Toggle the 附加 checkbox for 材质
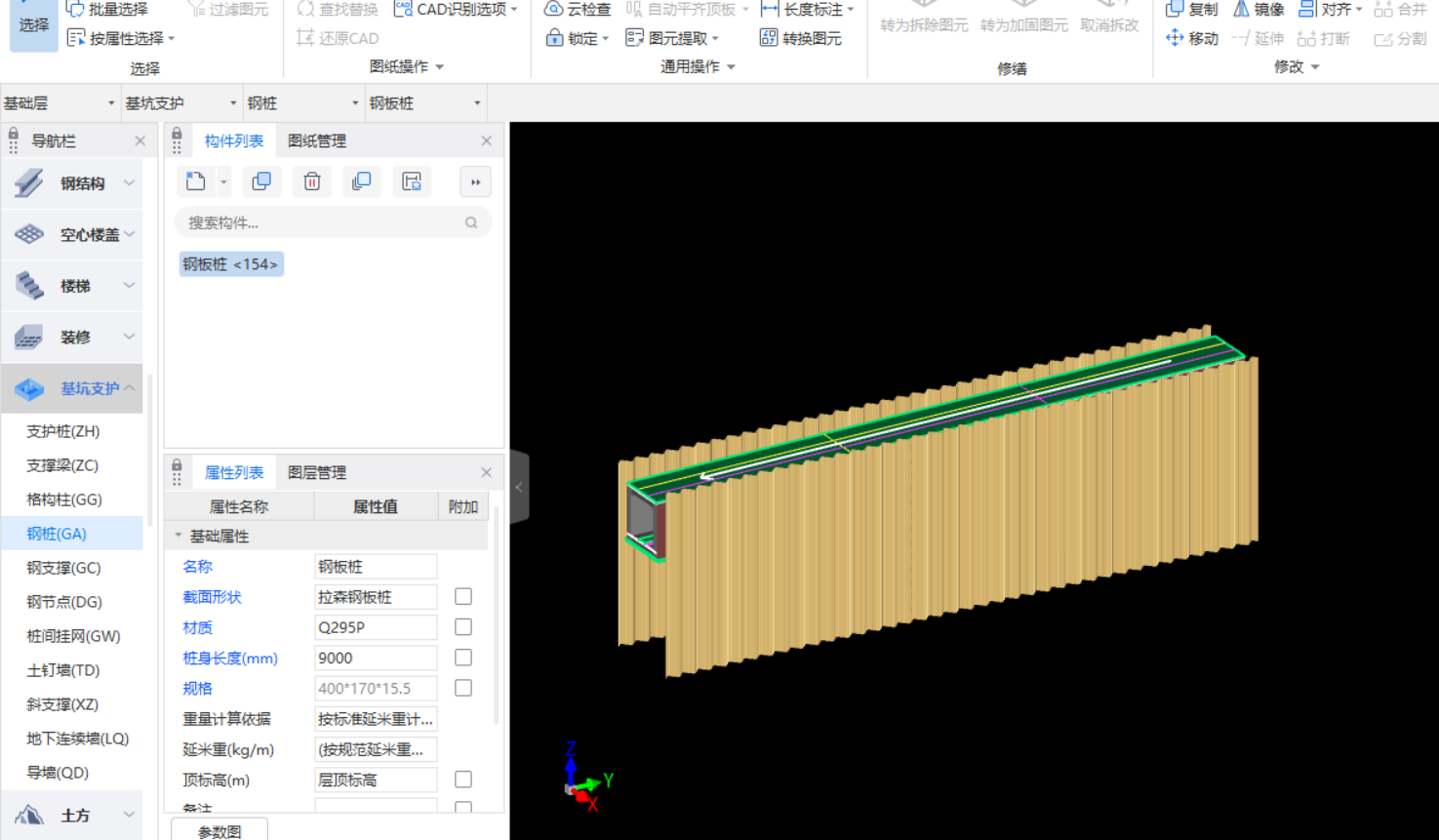Screen dimensions: 1439x840 coord(463,626)
